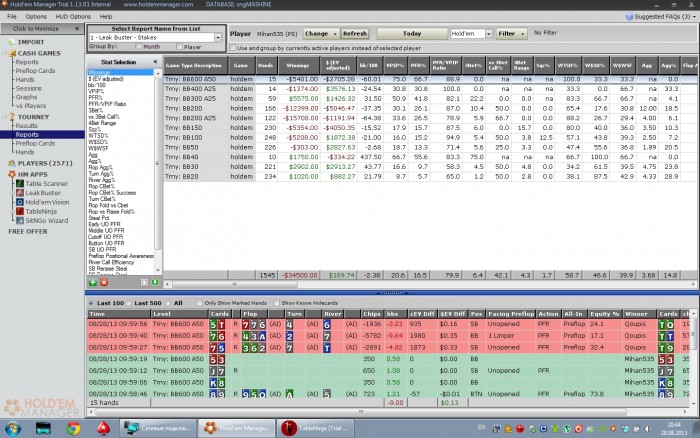The height and width of the screenshot is (438, 700).
Task: Click the volume speaker tray icon
Action: click(649, 429)
